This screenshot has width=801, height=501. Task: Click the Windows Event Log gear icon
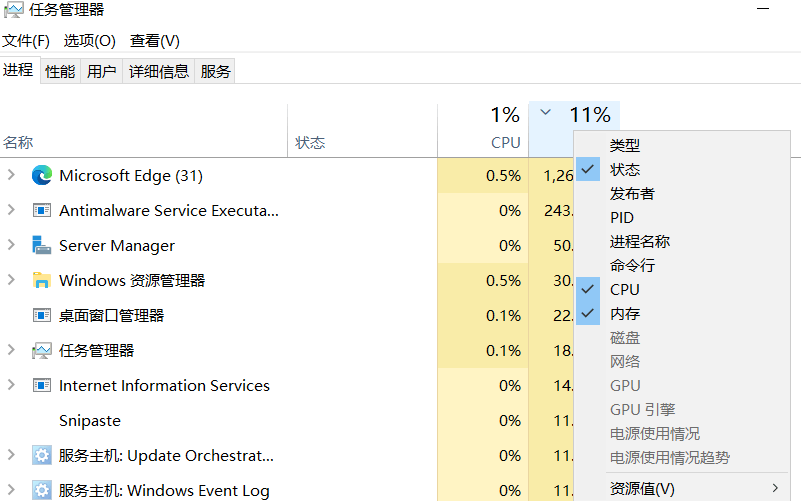coord(41,490)
